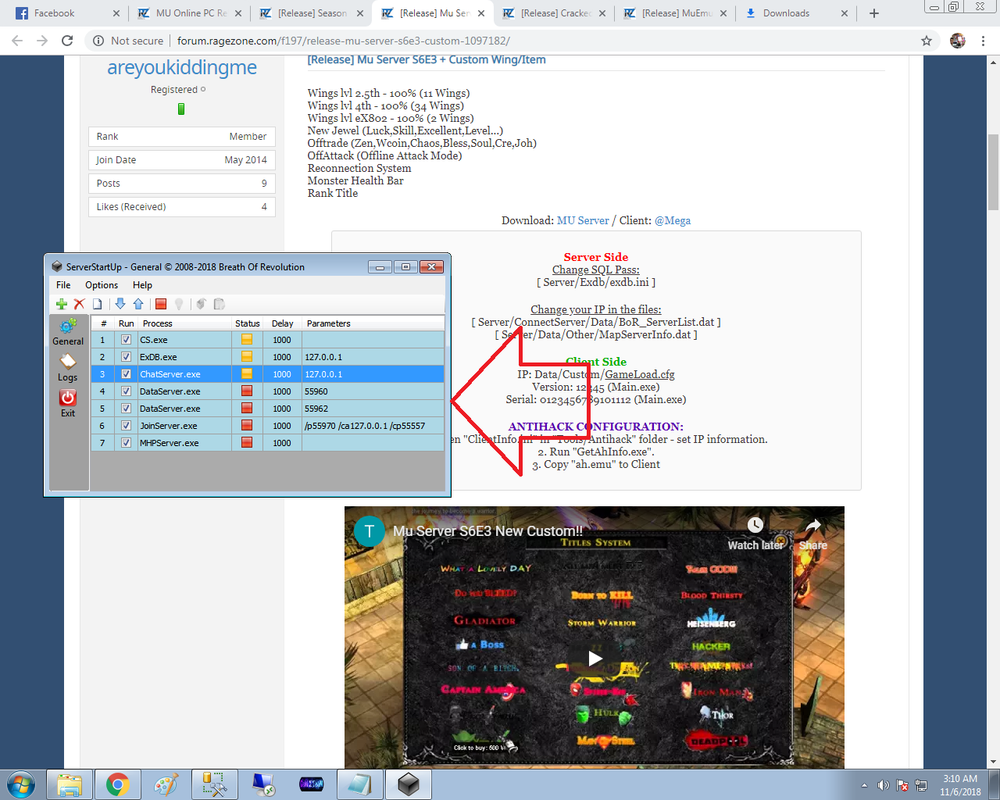1000x800 pixels.
Task: Click the red power Exit icon
Action: (68, 398)
